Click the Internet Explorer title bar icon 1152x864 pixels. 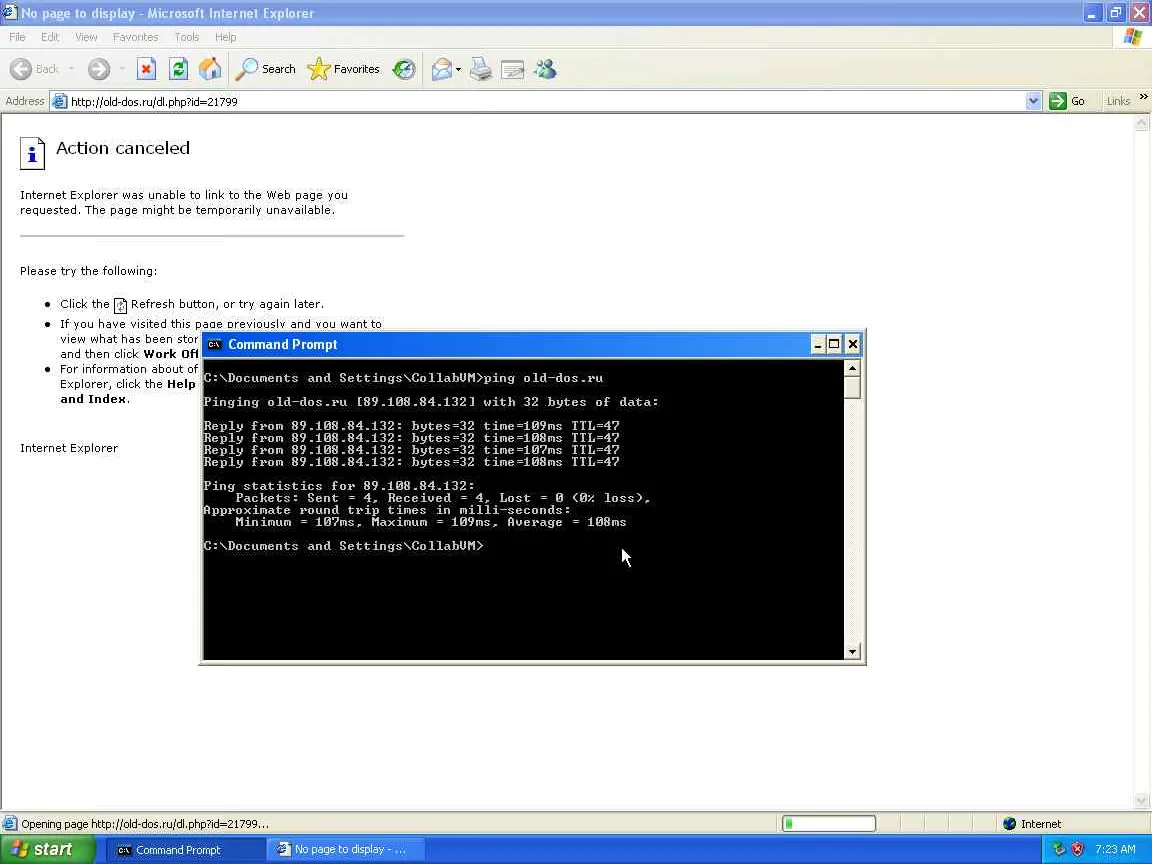(10, 12)
